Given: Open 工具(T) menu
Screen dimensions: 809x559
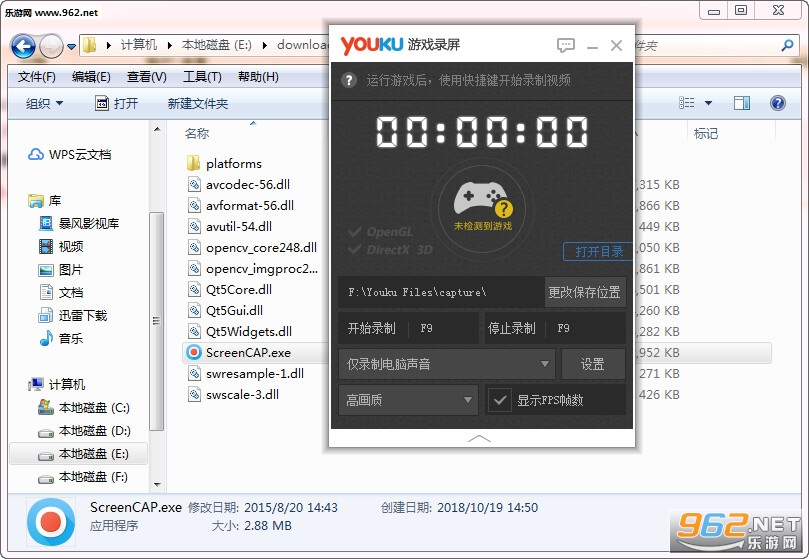Looking at the screenshot, I should (202, 77).
